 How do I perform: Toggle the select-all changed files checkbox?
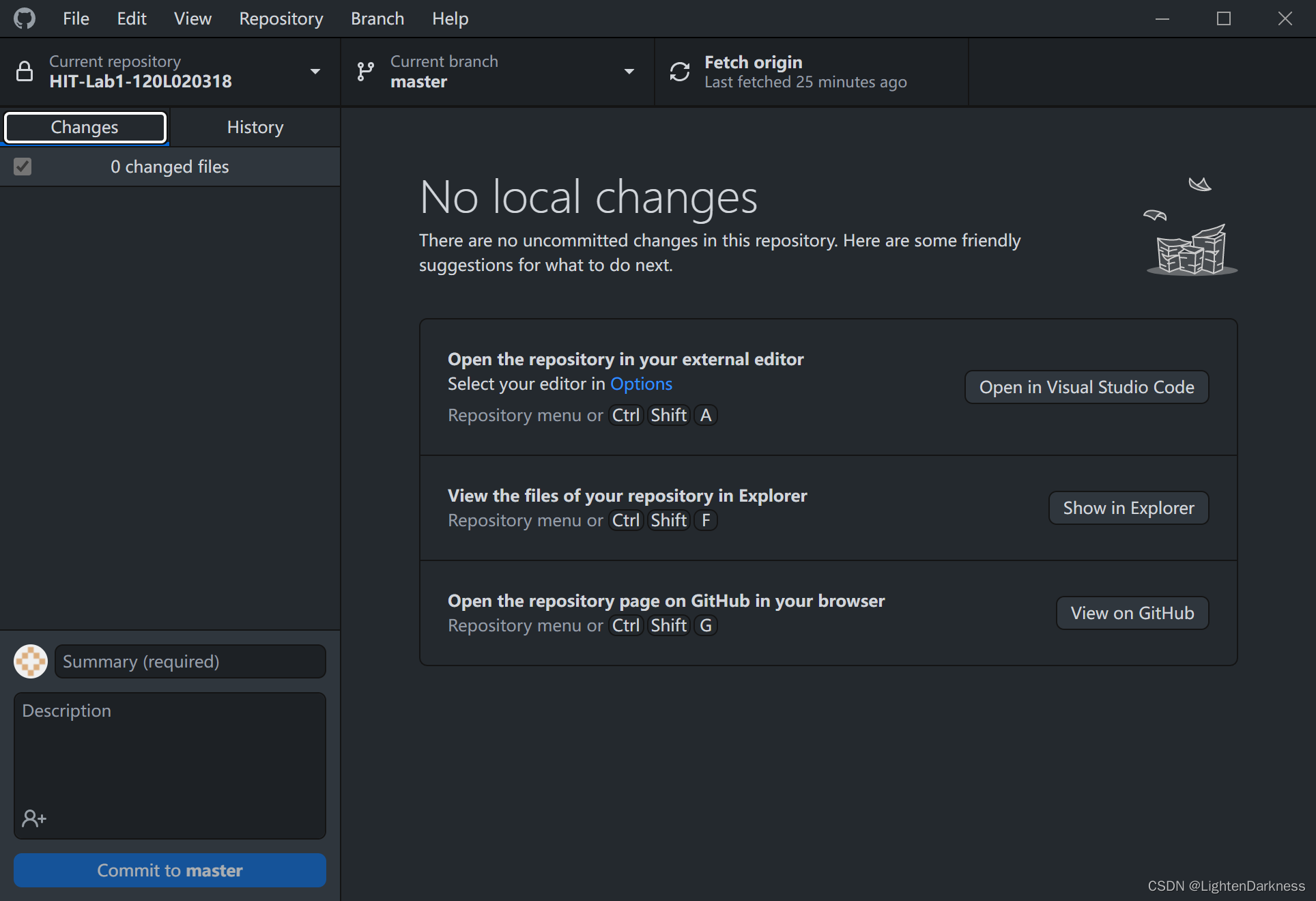(x=23, y=167)
